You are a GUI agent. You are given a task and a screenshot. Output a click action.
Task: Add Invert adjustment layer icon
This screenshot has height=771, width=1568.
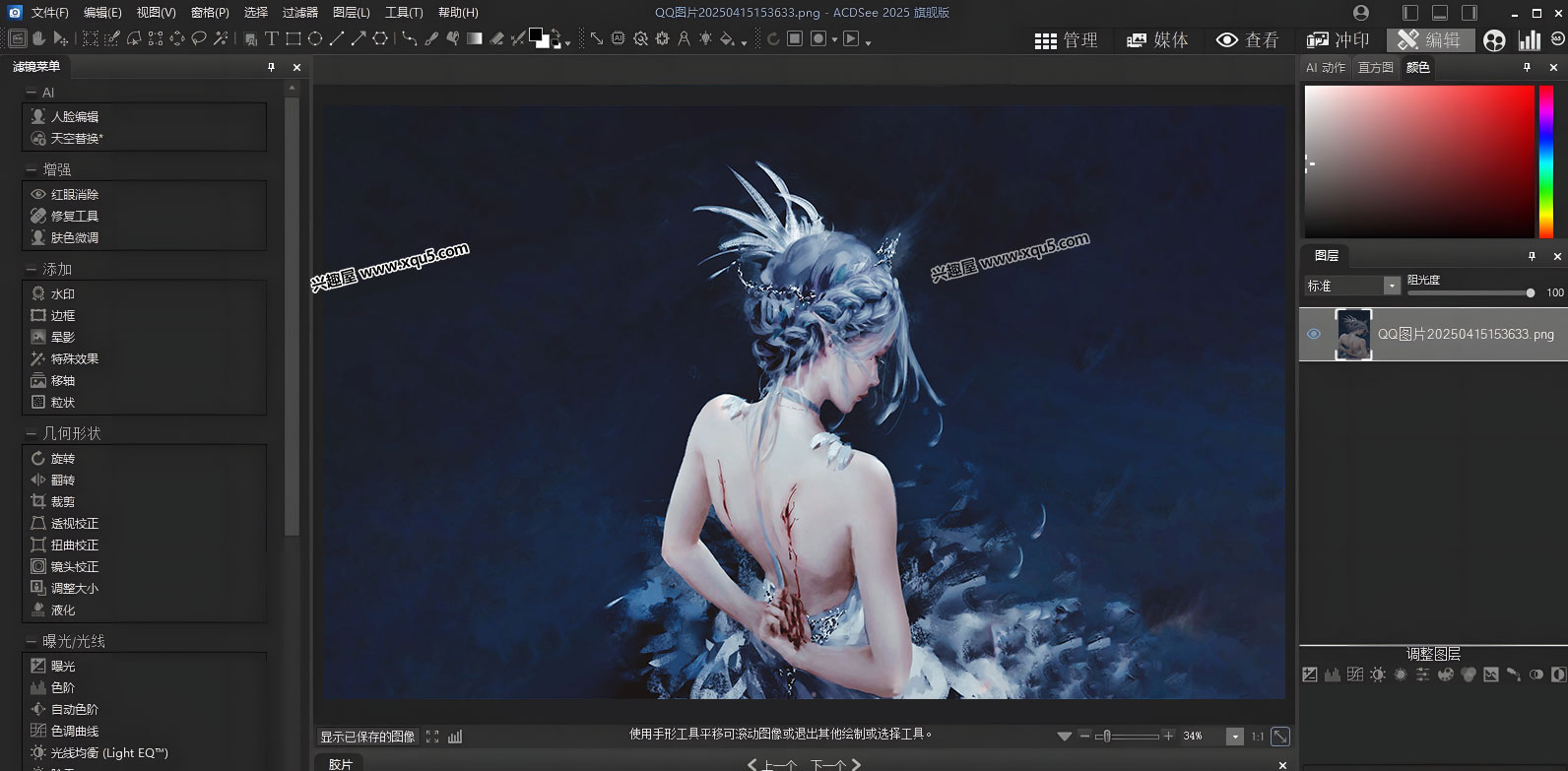(1559, 675)
